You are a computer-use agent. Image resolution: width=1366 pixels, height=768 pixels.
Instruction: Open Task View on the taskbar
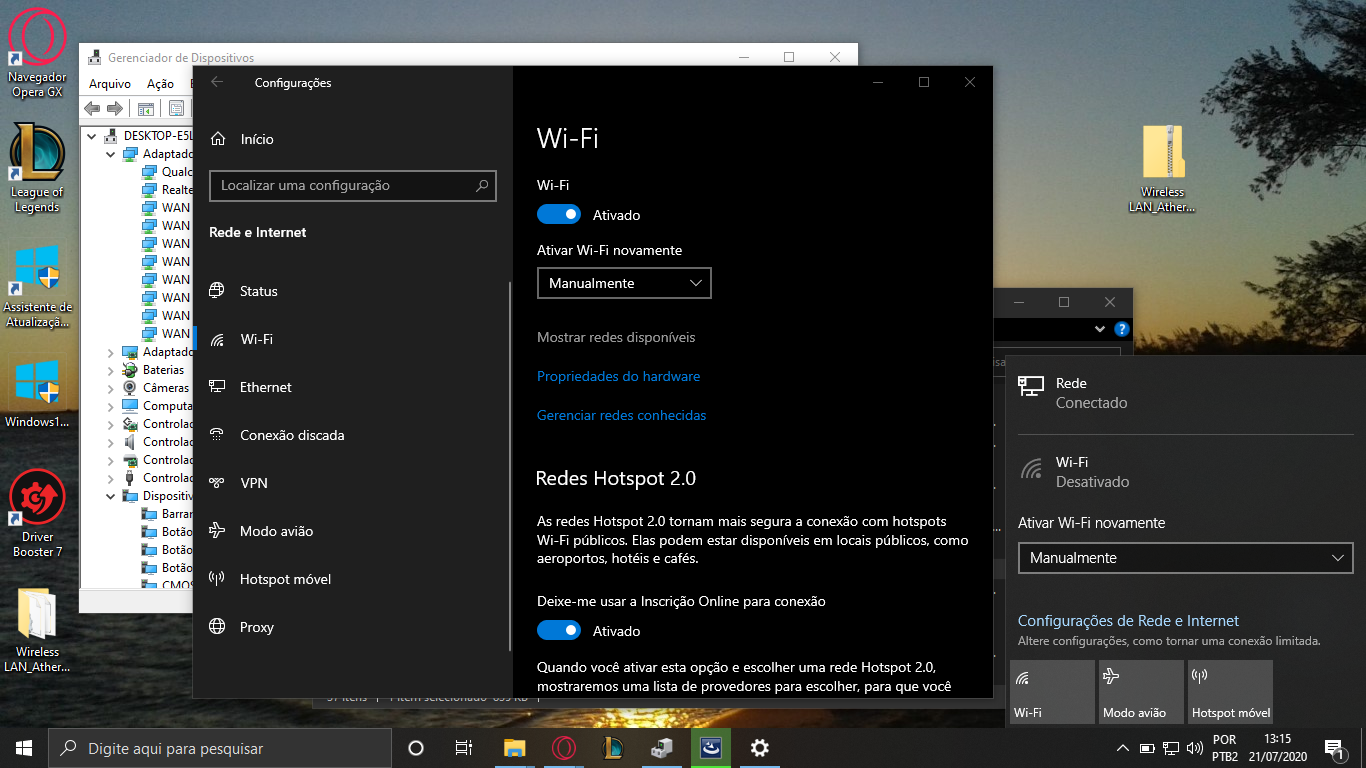pos(464,748)
